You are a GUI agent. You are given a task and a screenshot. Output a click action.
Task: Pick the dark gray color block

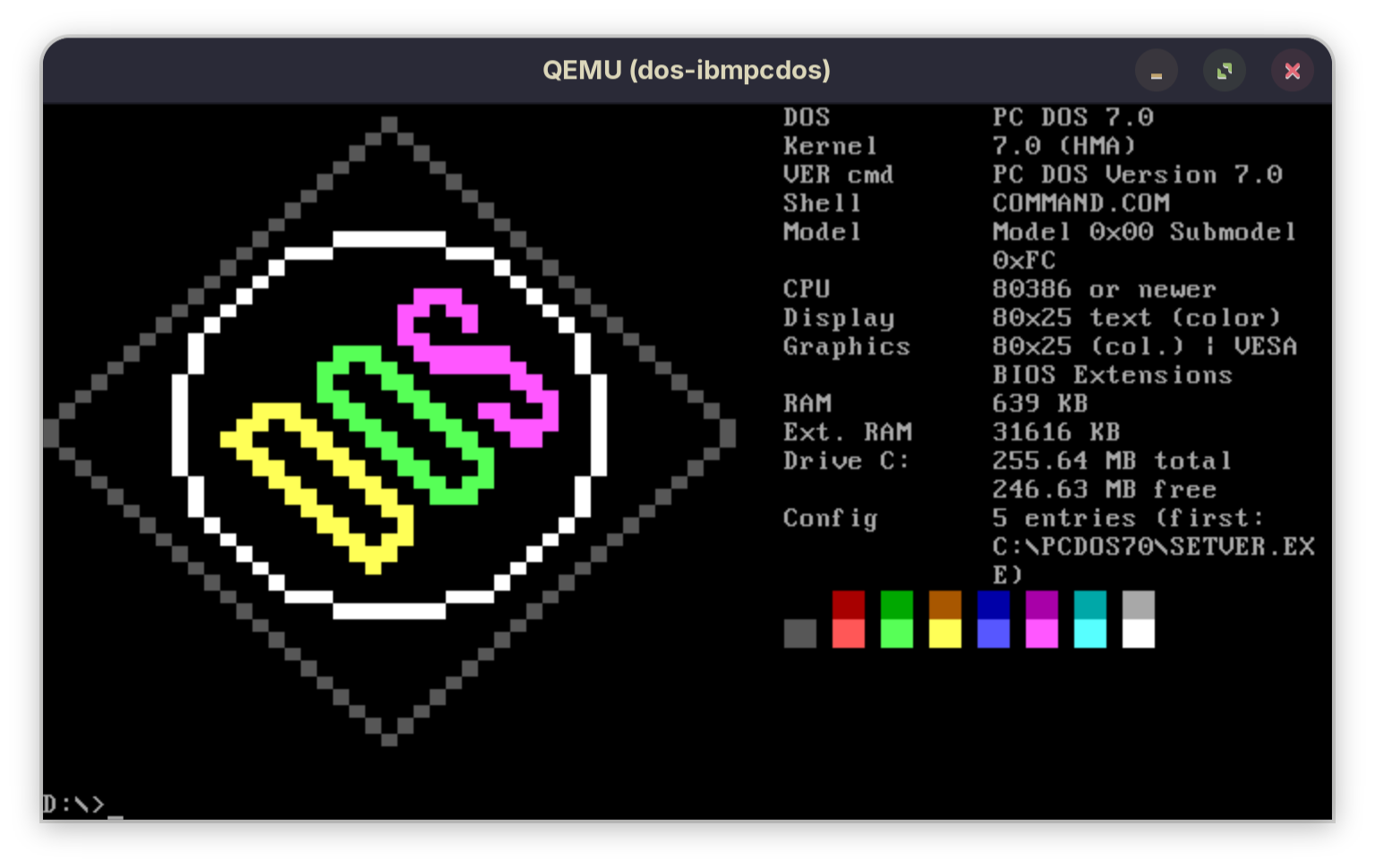tap(800, 634)
